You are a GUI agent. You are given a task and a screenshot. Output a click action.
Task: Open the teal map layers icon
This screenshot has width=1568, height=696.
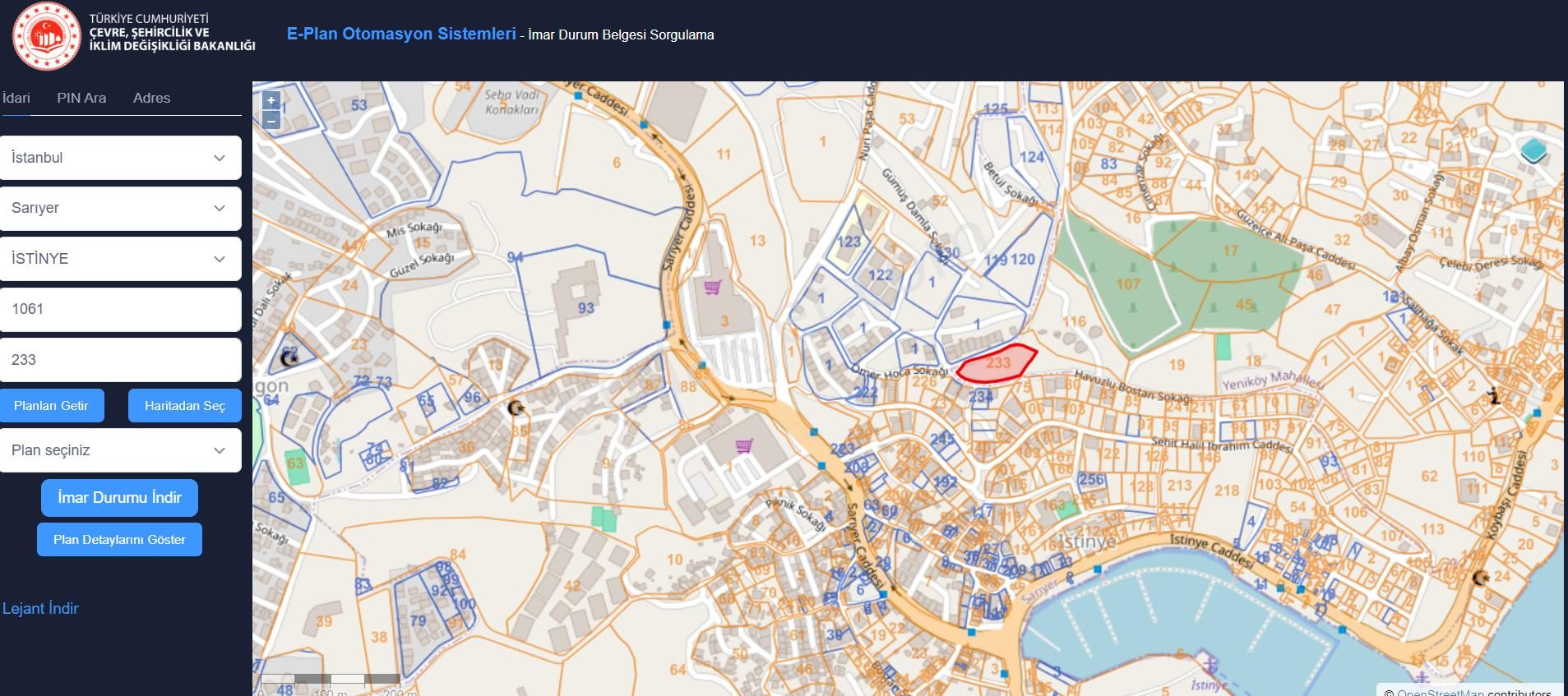pyautogui.click(x=1533, y=151)
